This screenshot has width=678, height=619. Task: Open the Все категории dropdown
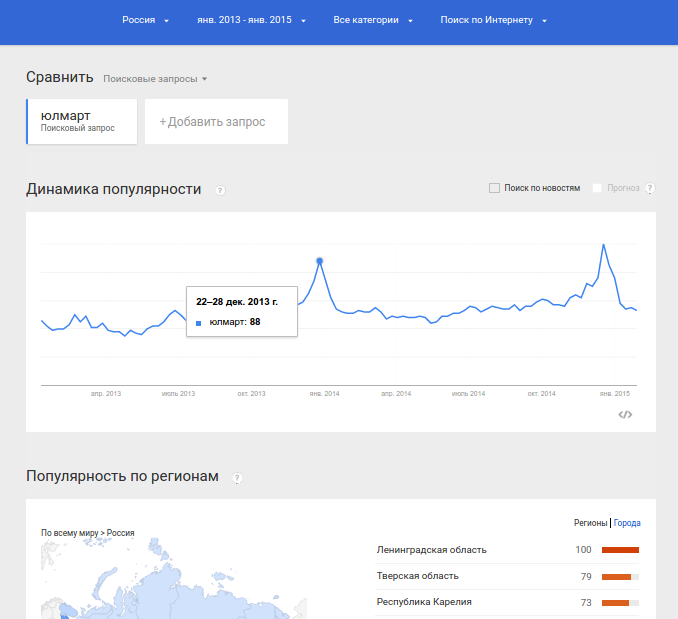373,20
